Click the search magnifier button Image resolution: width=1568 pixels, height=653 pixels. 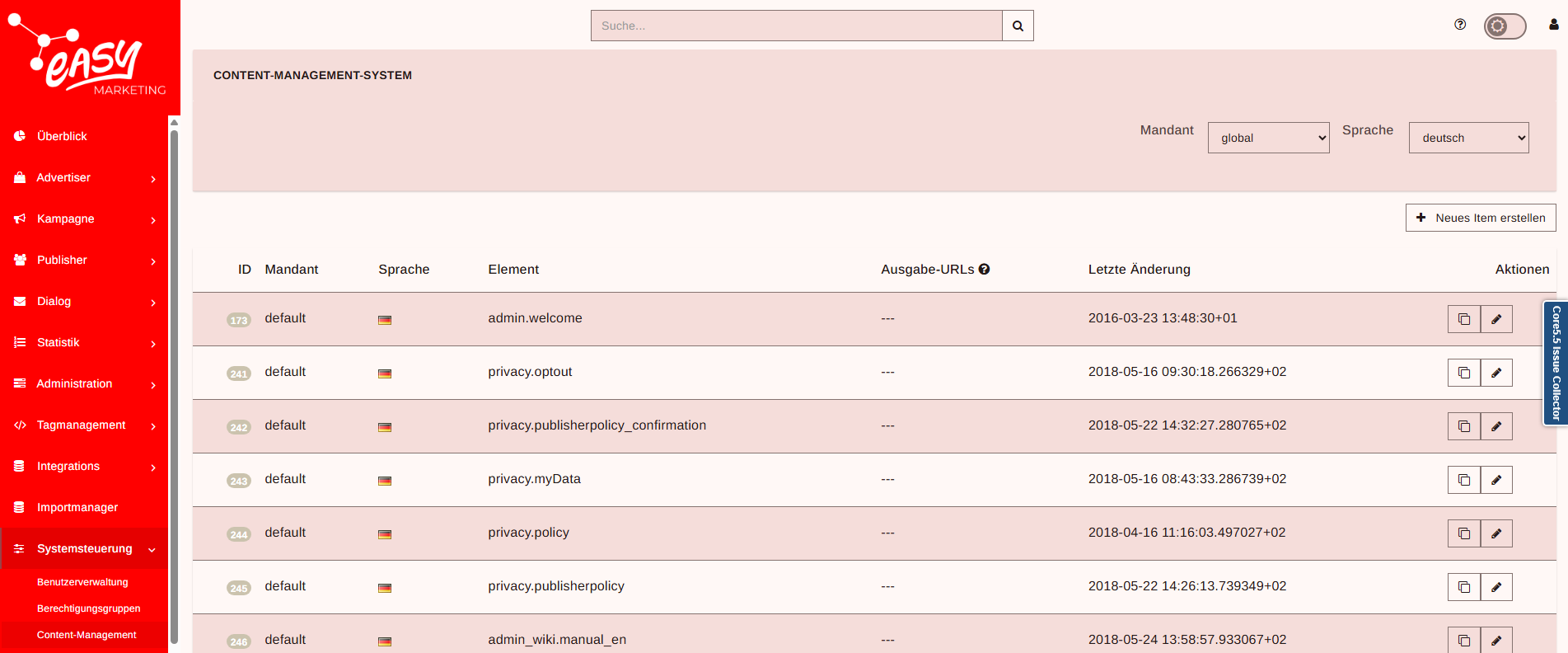(x=1018, y=26)
